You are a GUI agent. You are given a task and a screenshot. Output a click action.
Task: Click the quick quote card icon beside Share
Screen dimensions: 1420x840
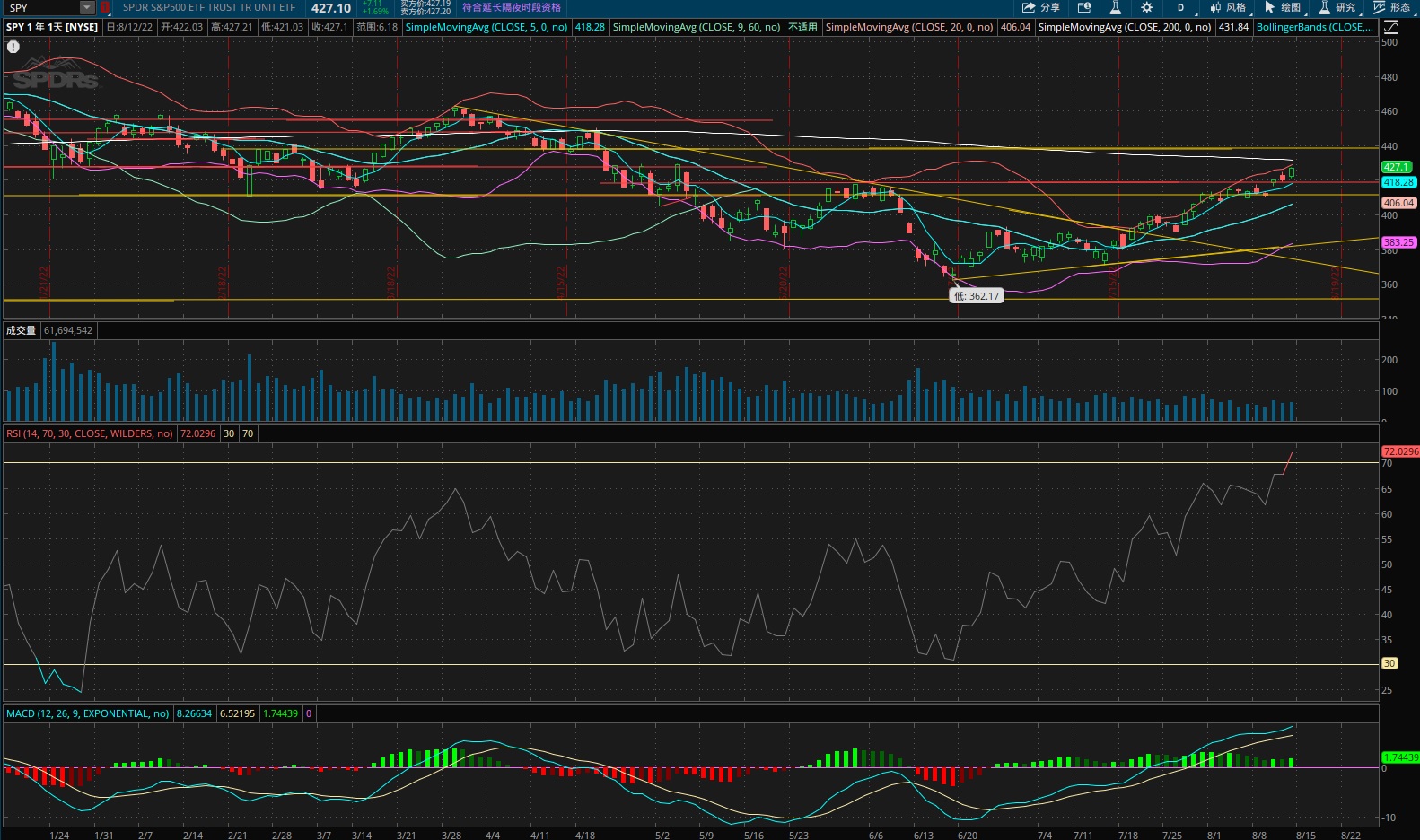point(1084,7)
